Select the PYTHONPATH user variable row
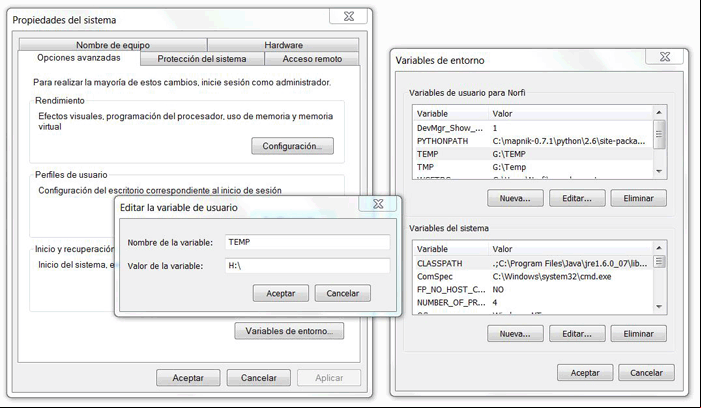The image size is (701, 408). tap(533, 141)
